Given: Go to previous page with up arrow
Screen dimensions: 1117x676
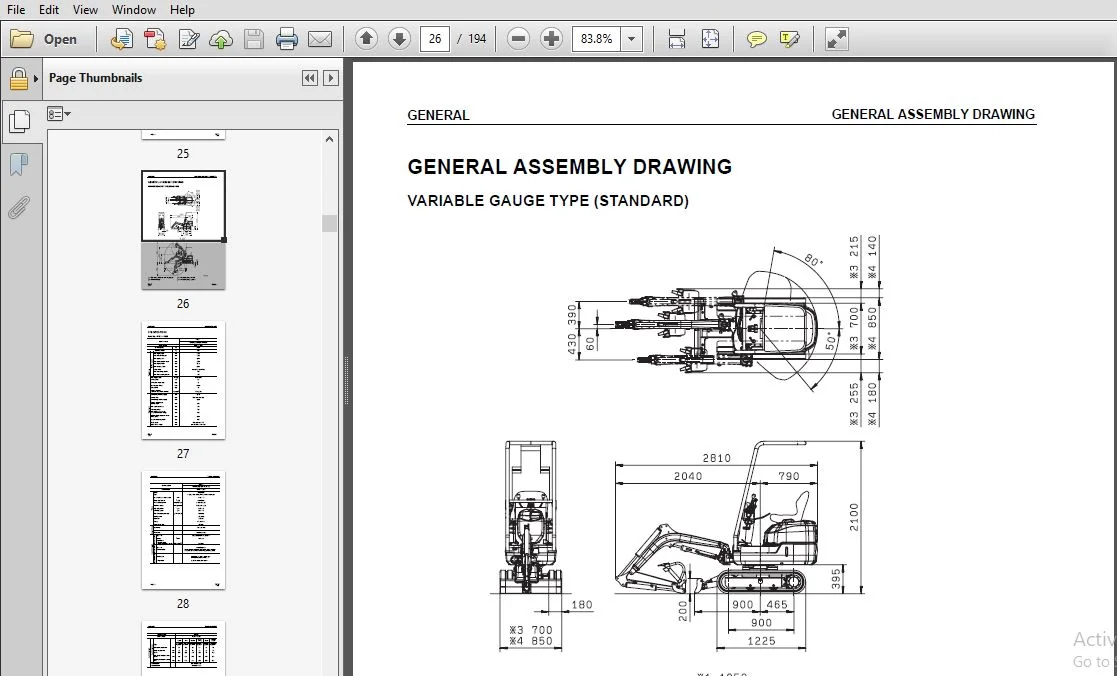Looking at the screenshot, I should [x=366, y=38].
